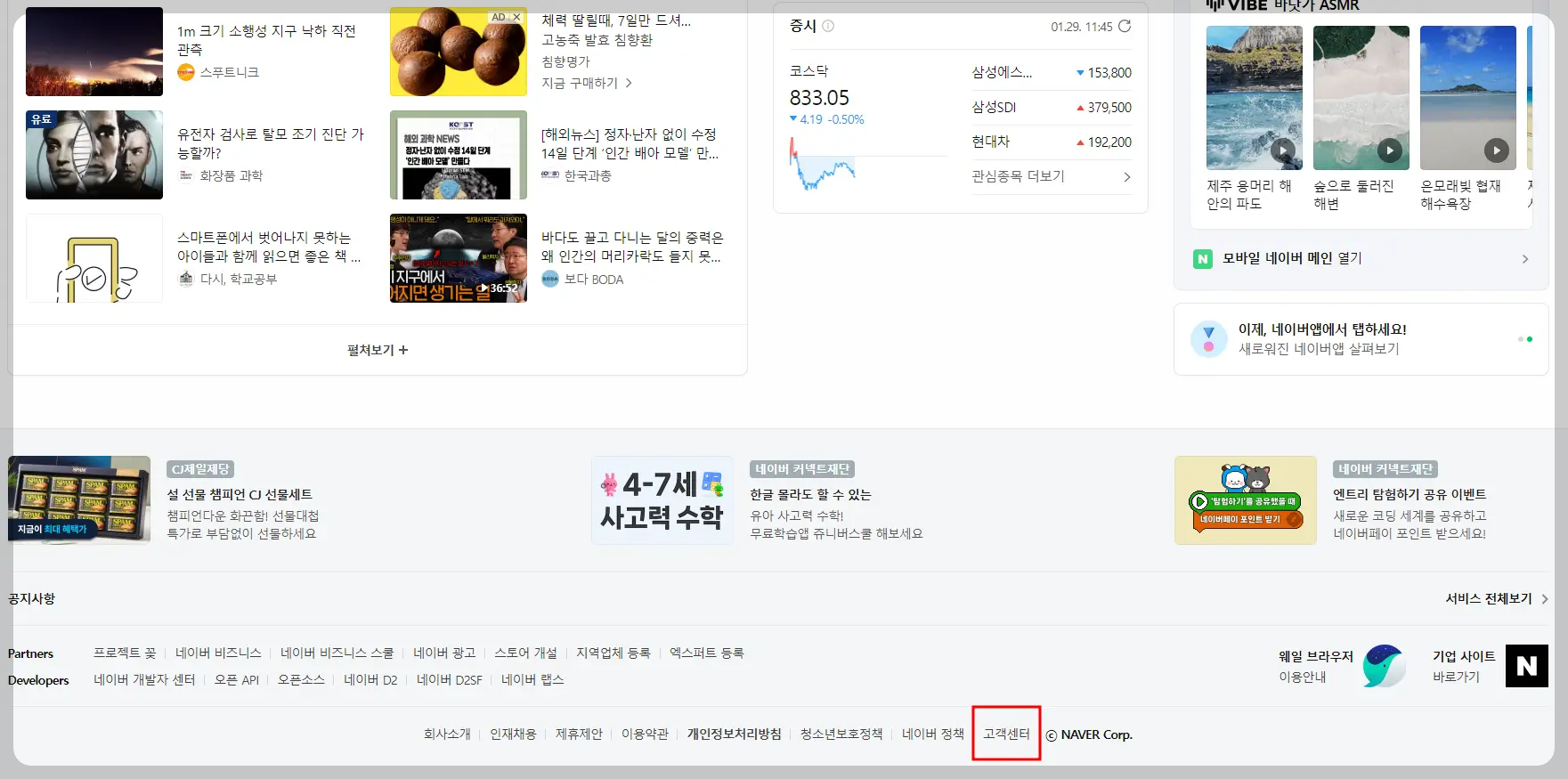Open 지금 구매하기 ad link
The width and height of the screenshot is (1568, 779).
pos(587,83)
